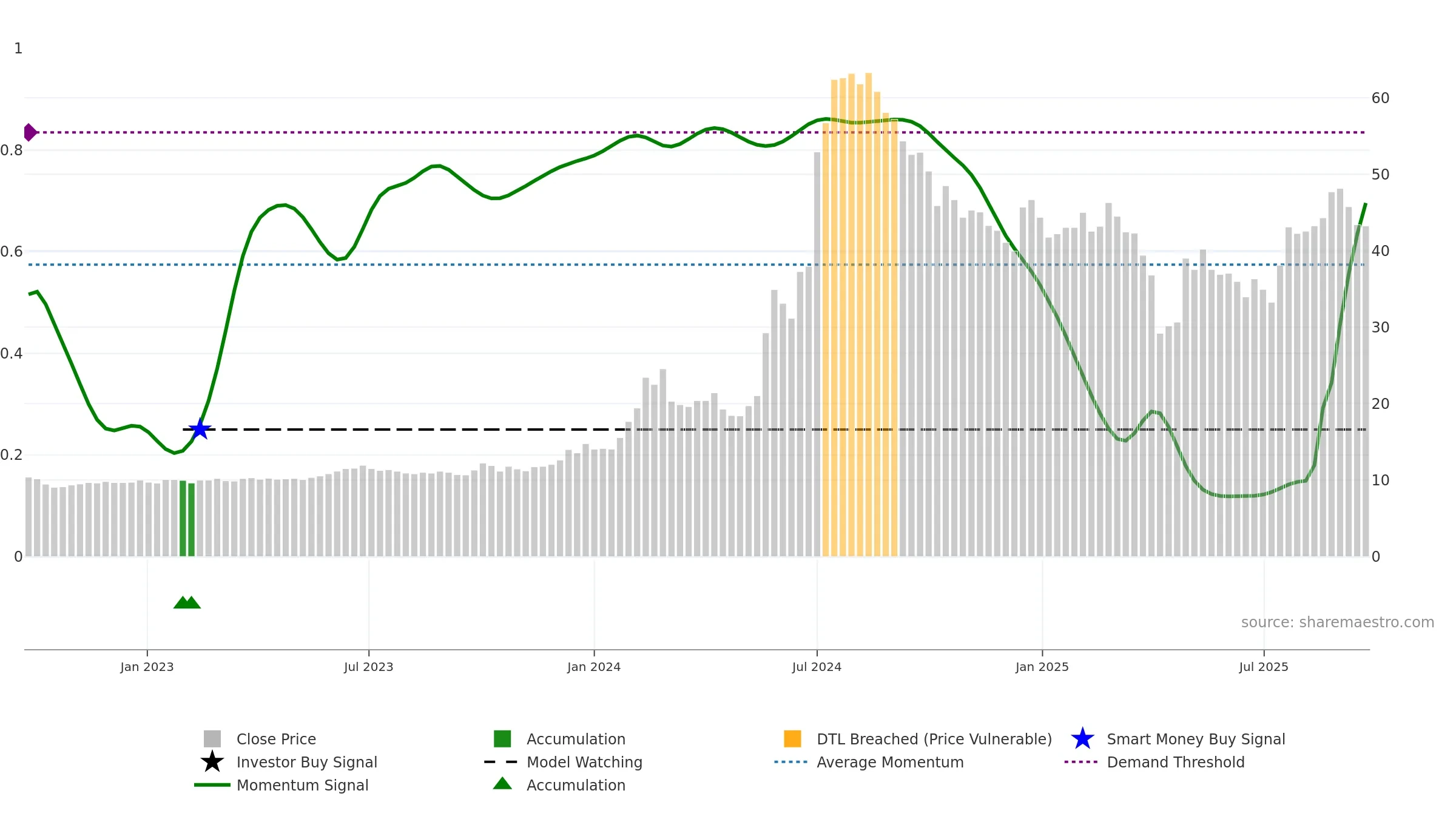Click the blue Smart Money star on chart
The height and width of the screenshot is (819, 1456).
[x=200, y=429]
